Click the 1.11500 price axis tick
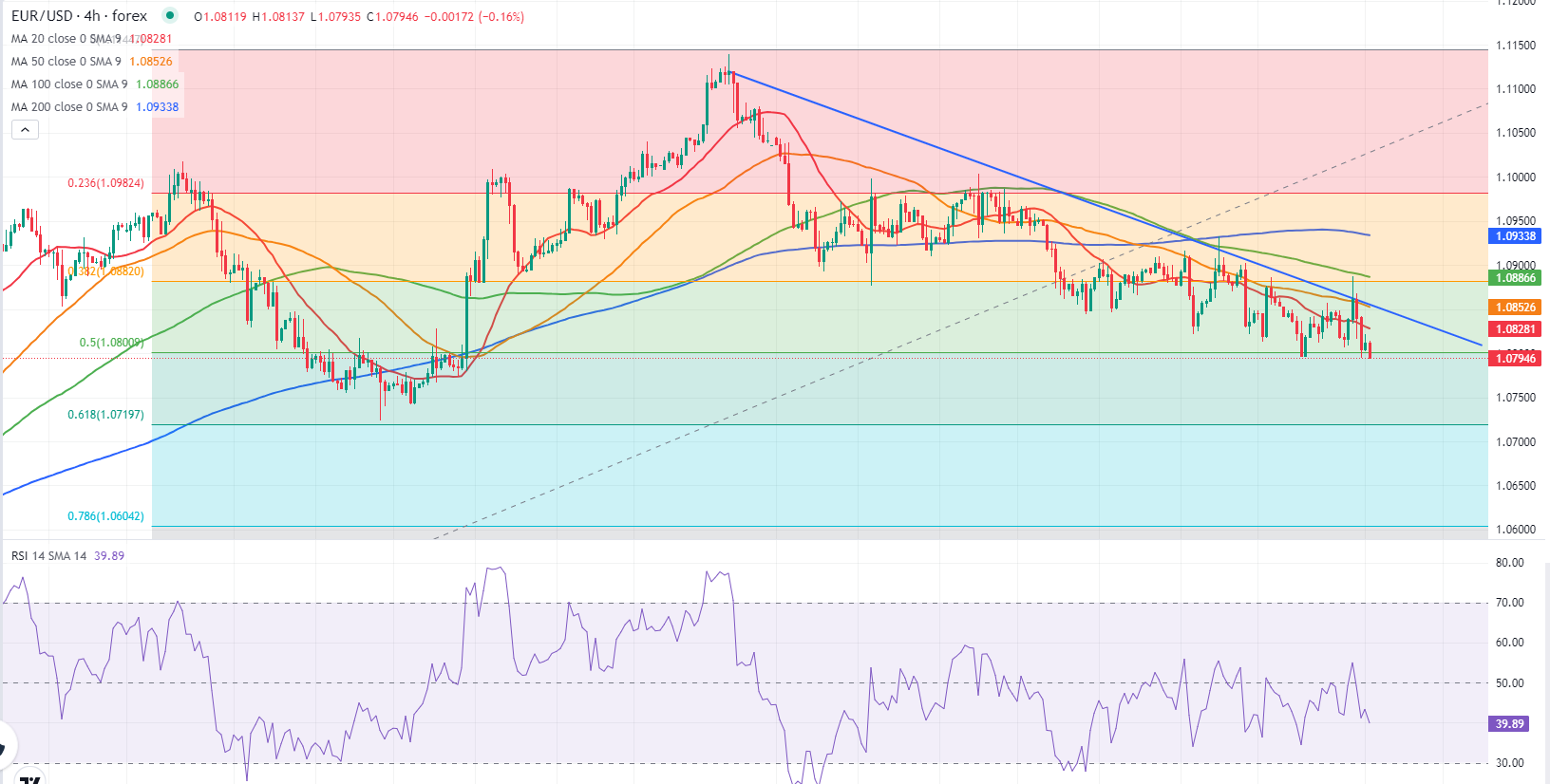 tap(1515, 46)
